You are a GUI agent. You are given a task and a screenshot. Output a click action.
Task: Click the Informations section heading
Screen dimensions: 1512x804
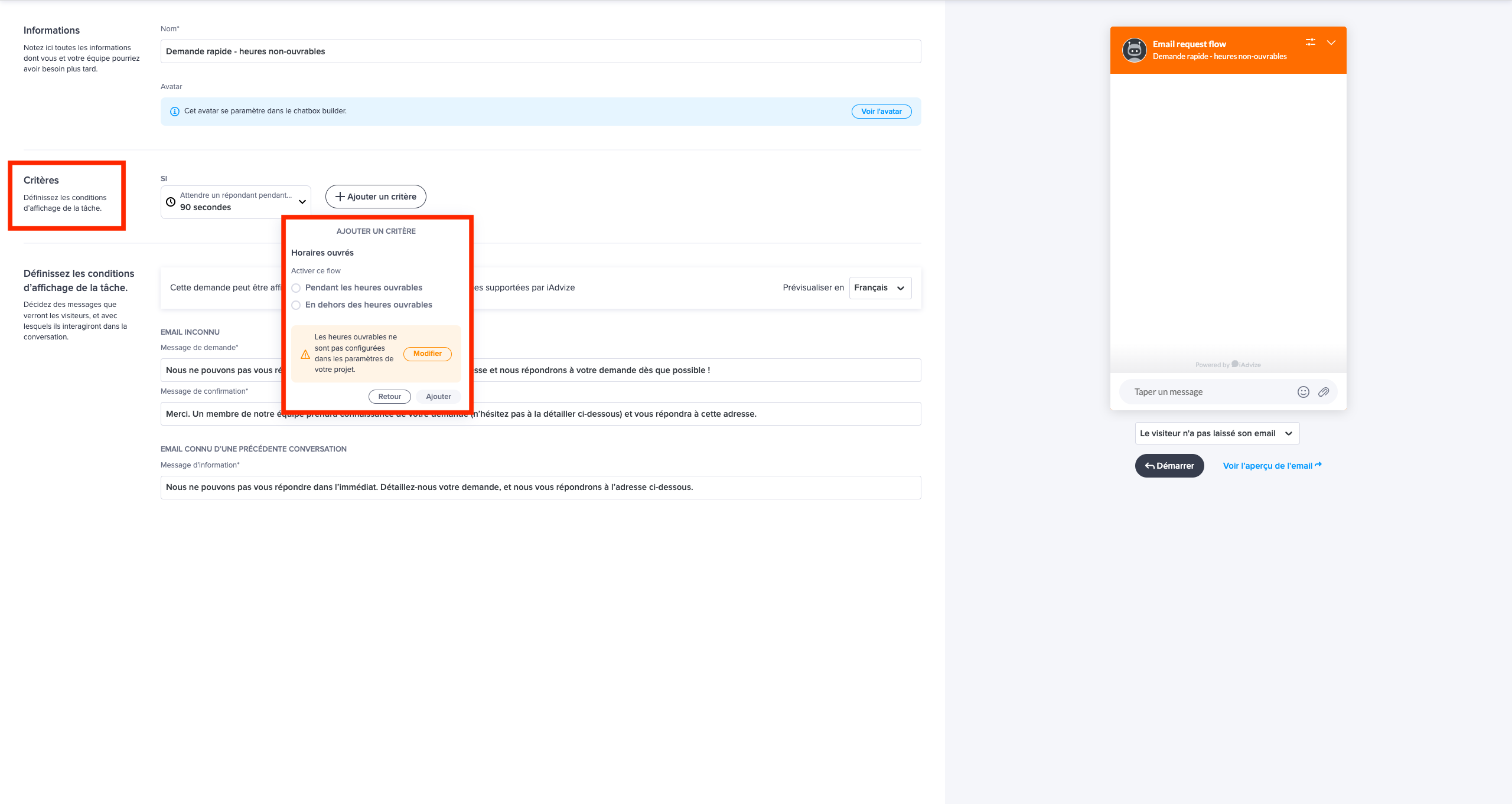pos(51,31)
